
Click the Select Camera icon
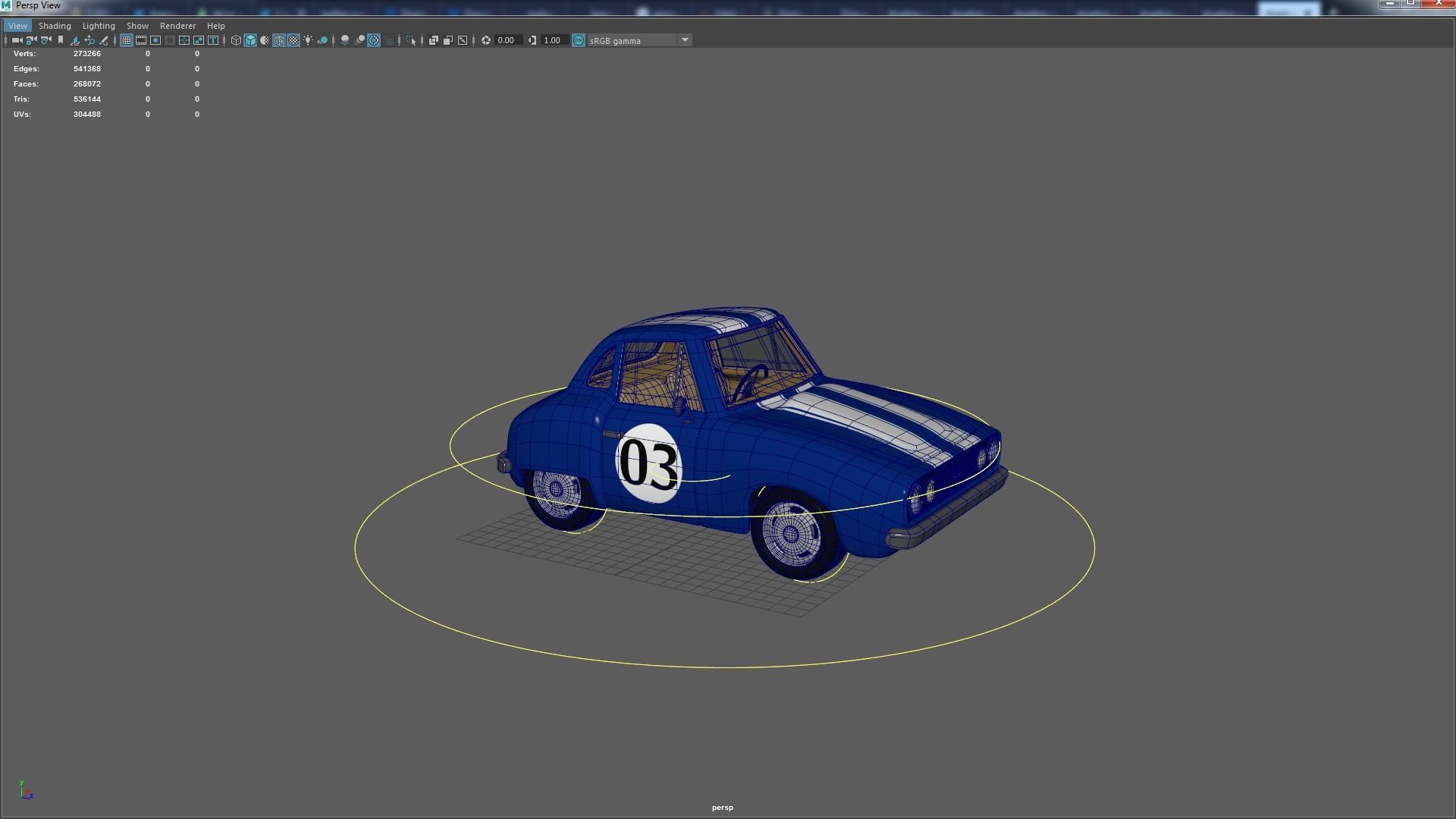point(17,40)
